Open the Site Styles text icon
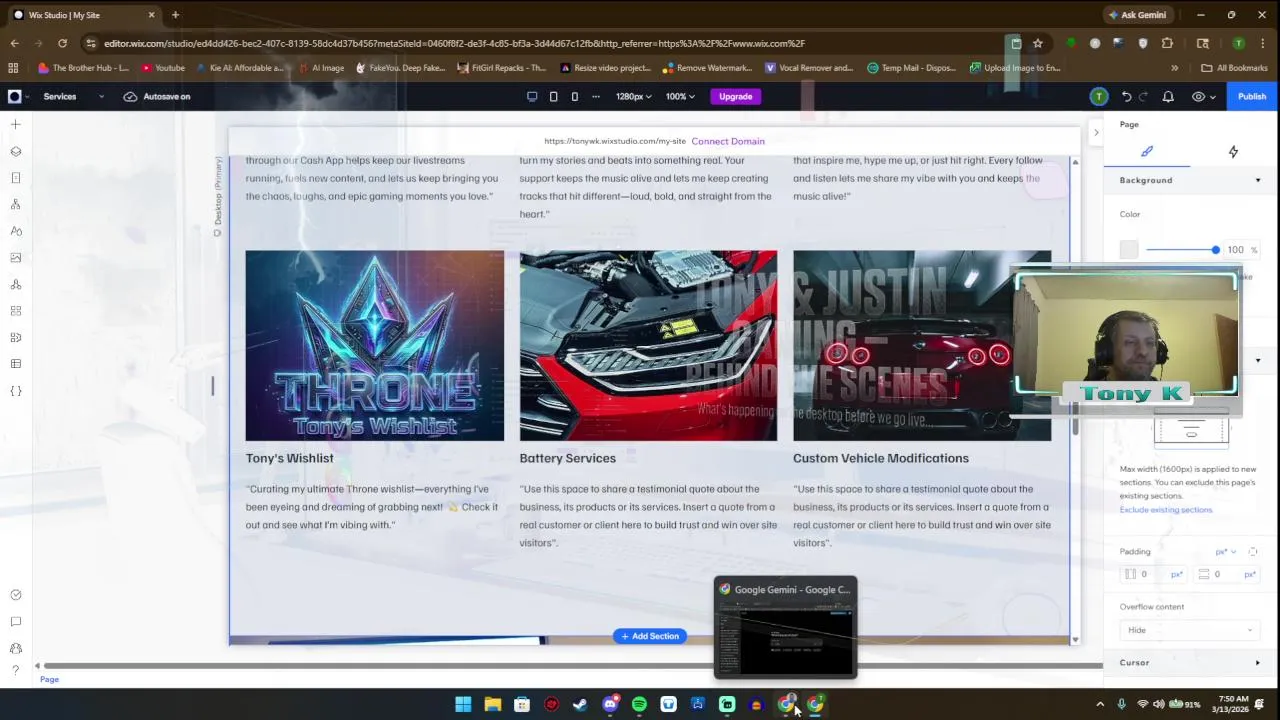 click(15, 231)
